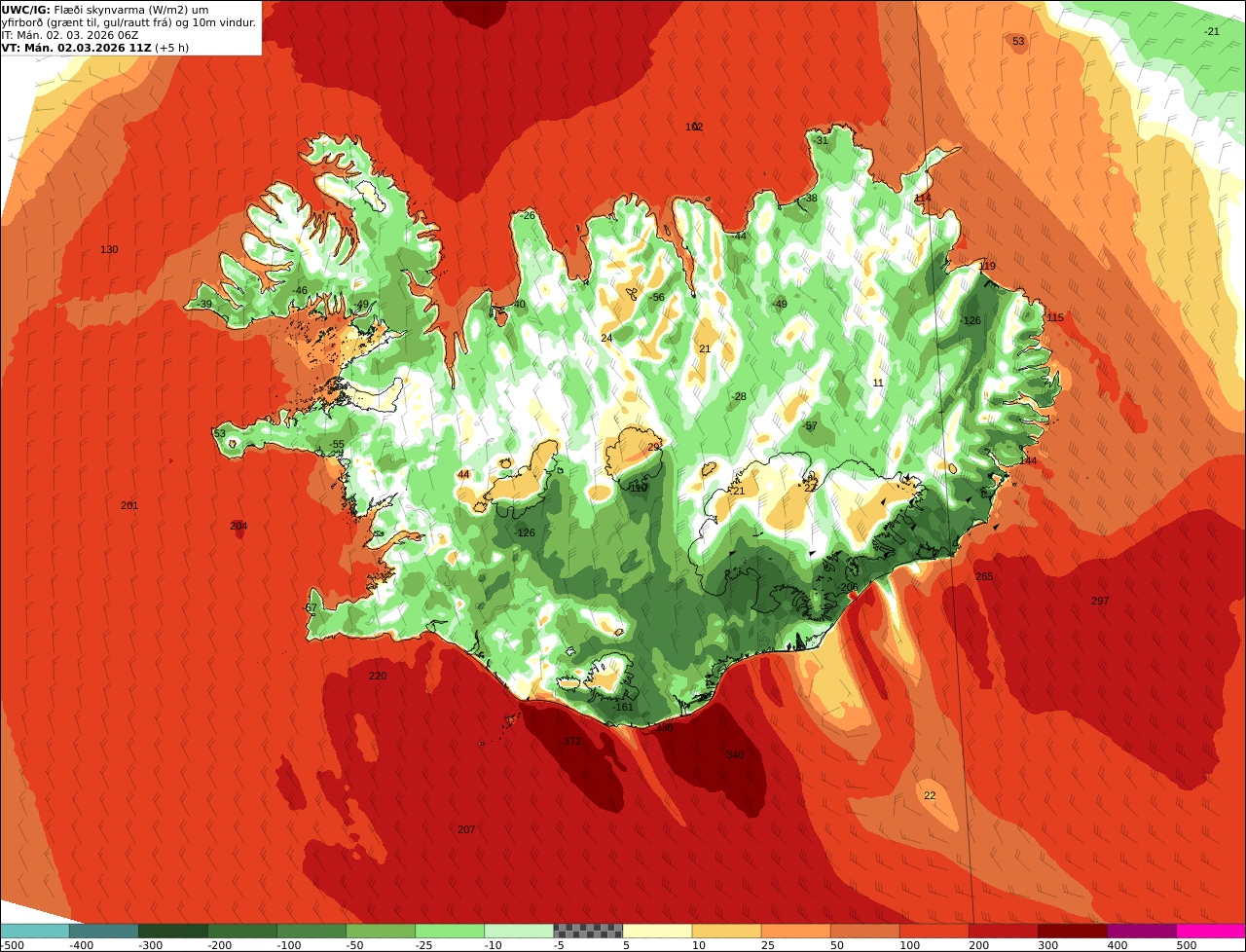The height and width of the screenshot is (952, 1246).
Task: Click the -39 value at the Westfjords' western edge
Action: pos(204,305)
